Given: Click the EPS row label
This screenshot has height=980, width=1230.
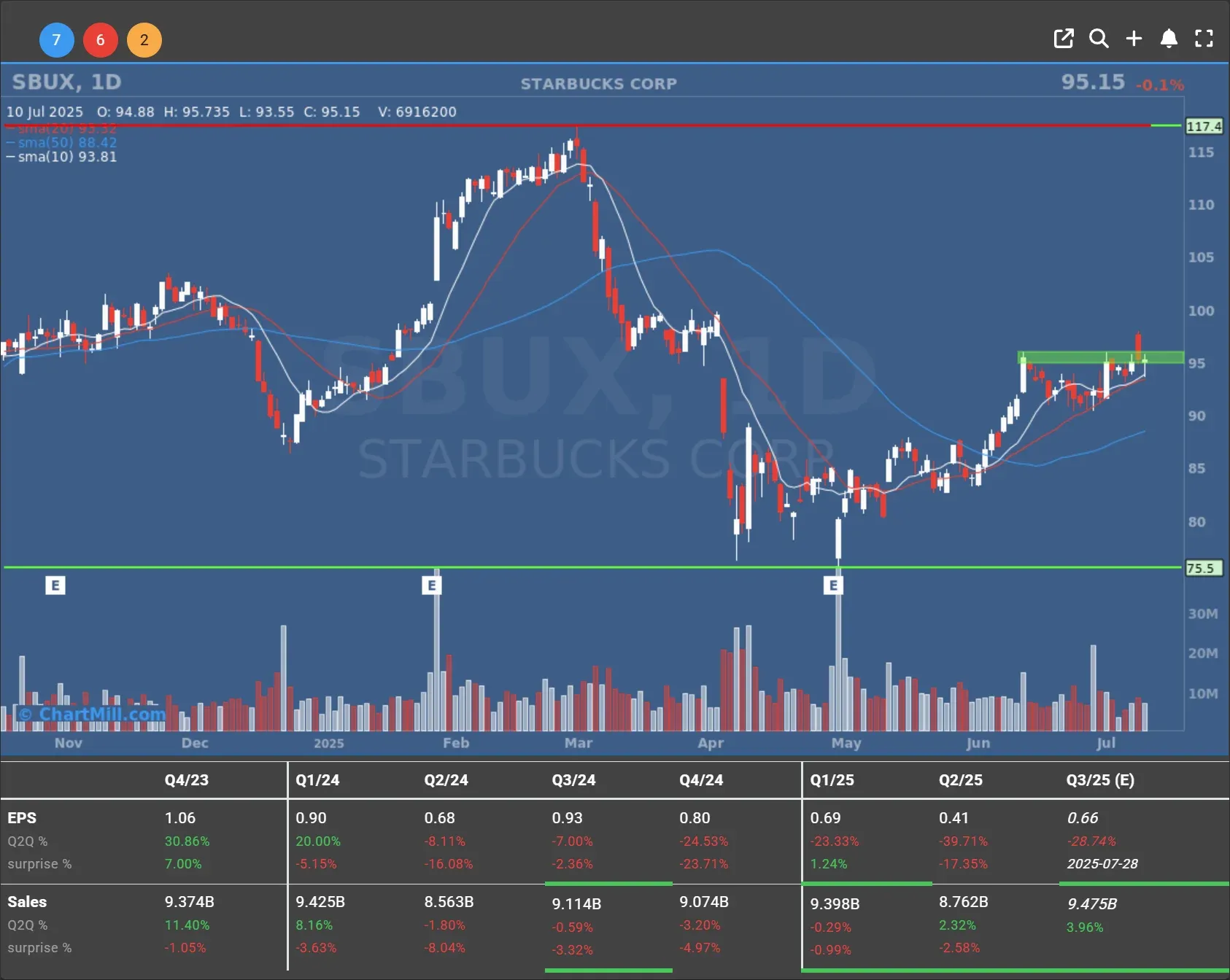Looking at the screenshot, I should pos(22,817).
